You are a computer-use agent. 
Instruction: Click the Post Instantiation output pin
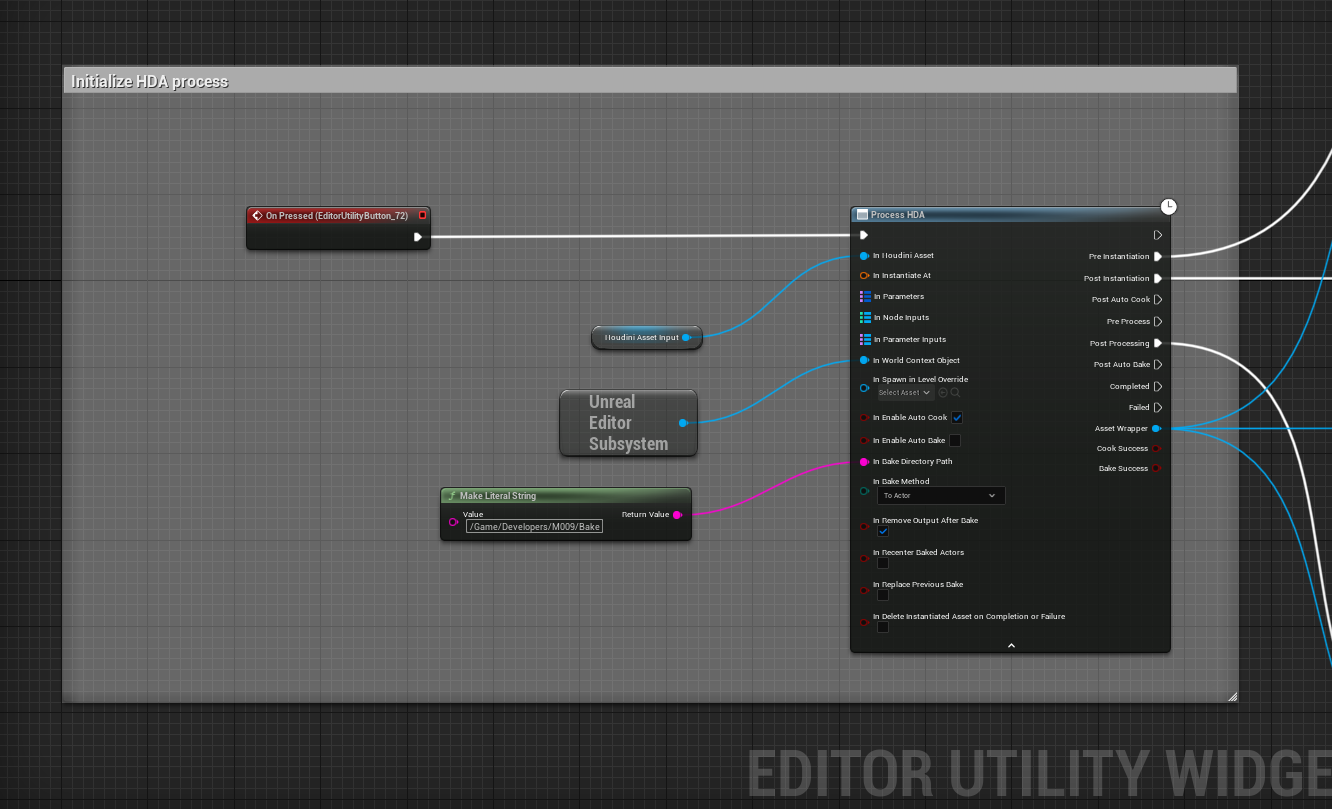[x=1157, y=279]
